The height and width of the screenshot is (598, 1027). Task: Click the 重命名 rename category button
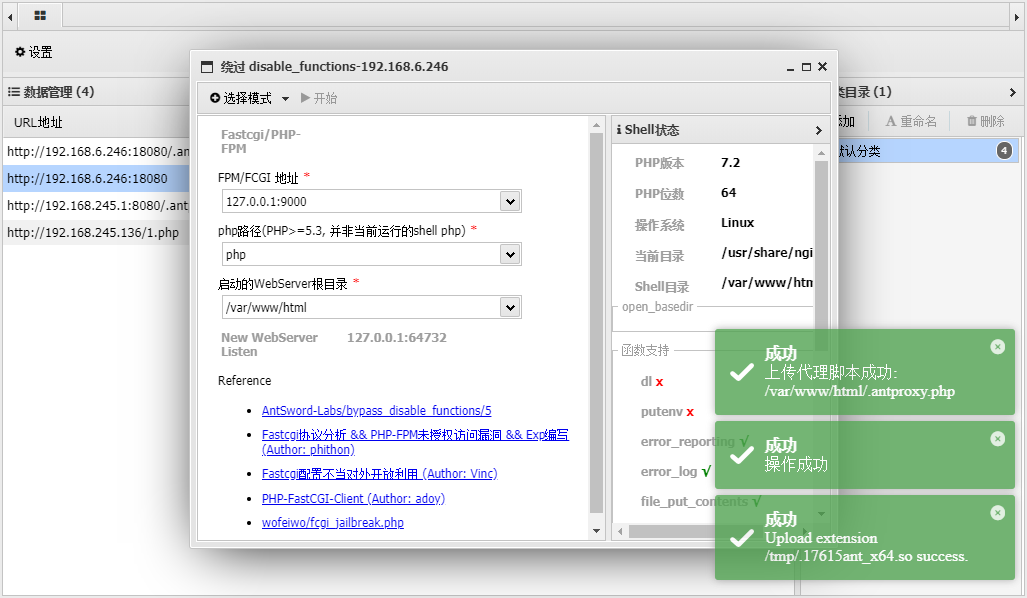(x=911, y=121)
